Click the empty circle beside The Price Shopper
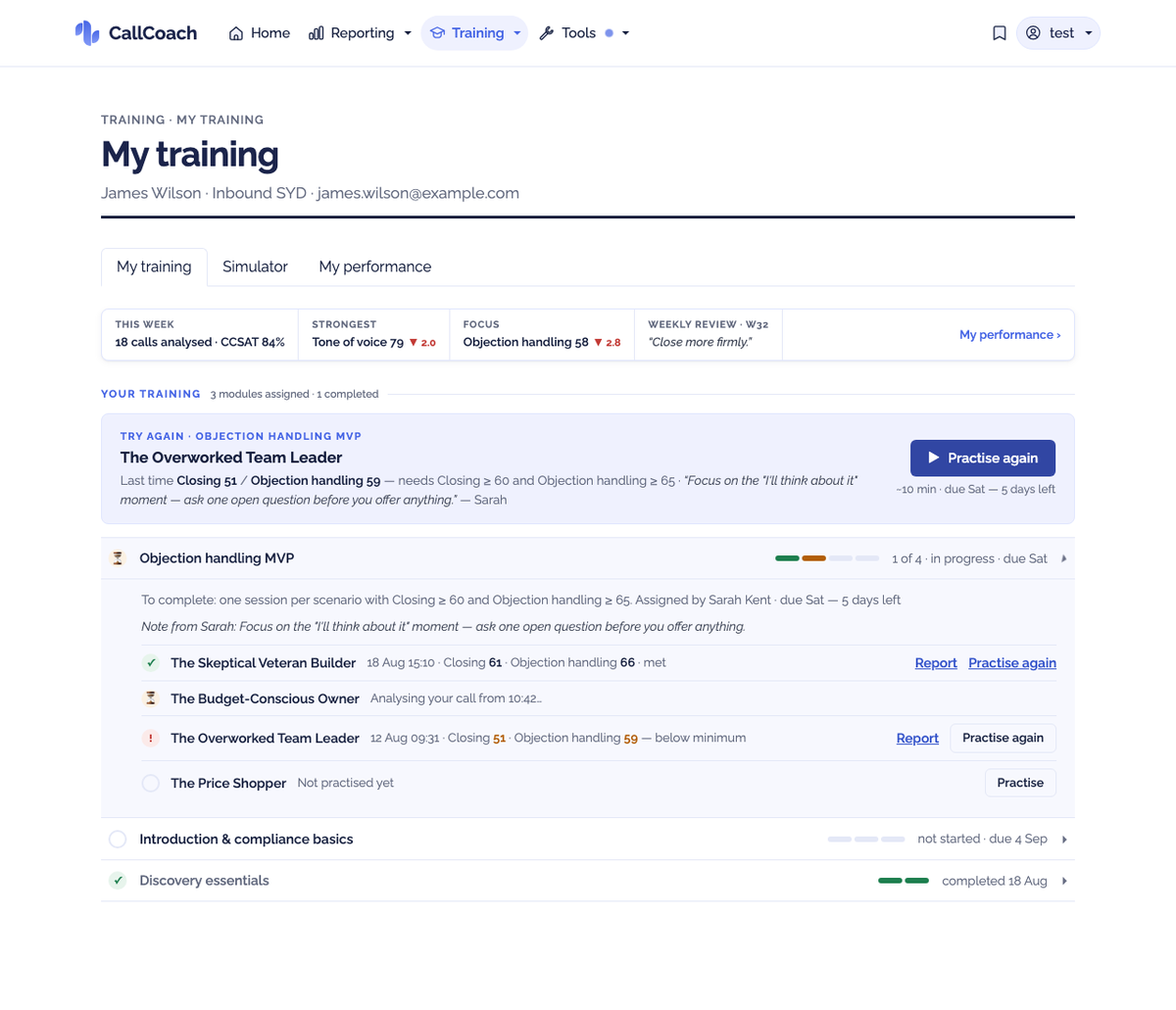The image size is (1176, 1010). point(151,784)
